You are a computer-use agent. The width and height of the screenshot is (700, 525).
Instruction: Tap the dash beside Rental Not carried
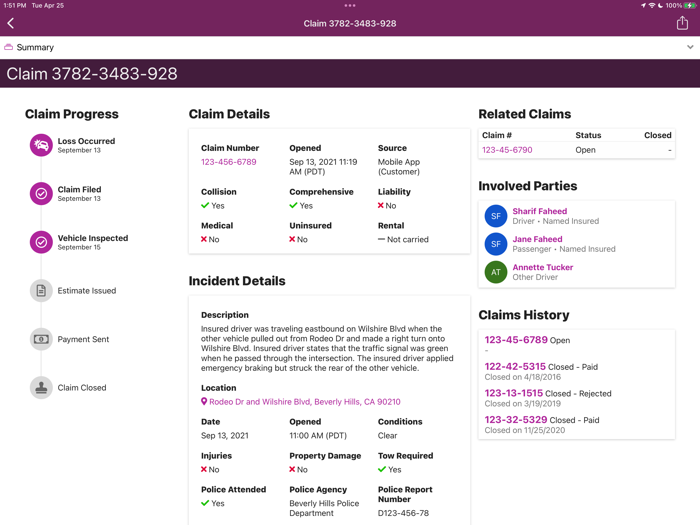pos(381,239)
